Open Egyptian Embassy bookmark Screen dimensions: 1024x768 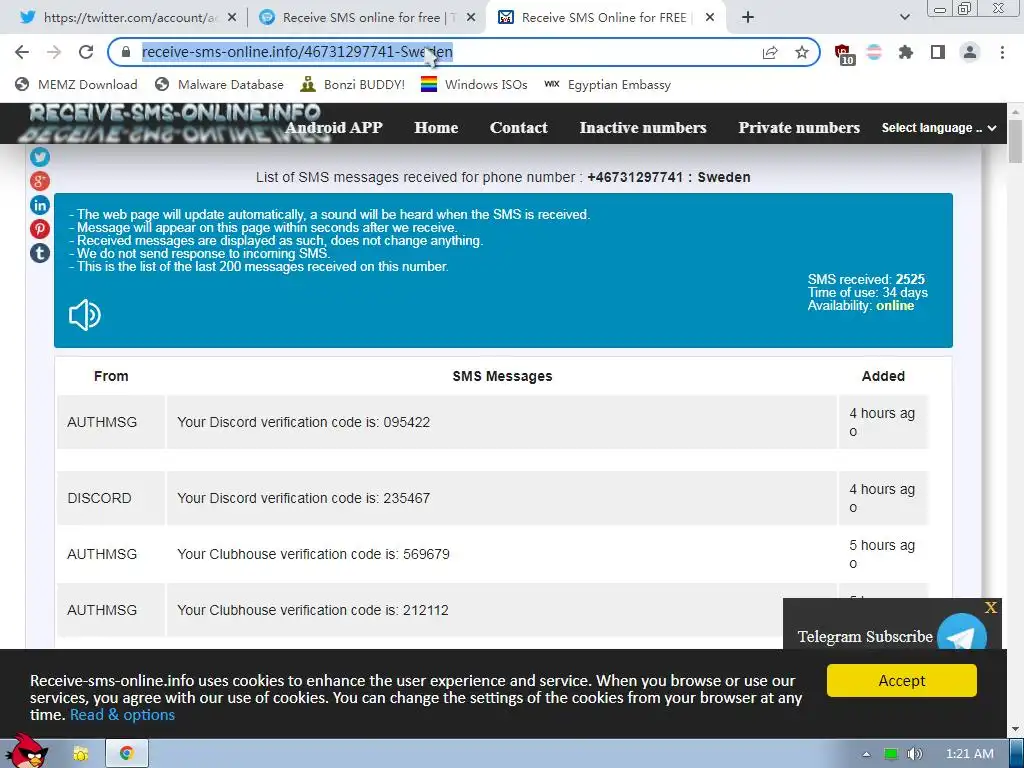tap(607, 84)
